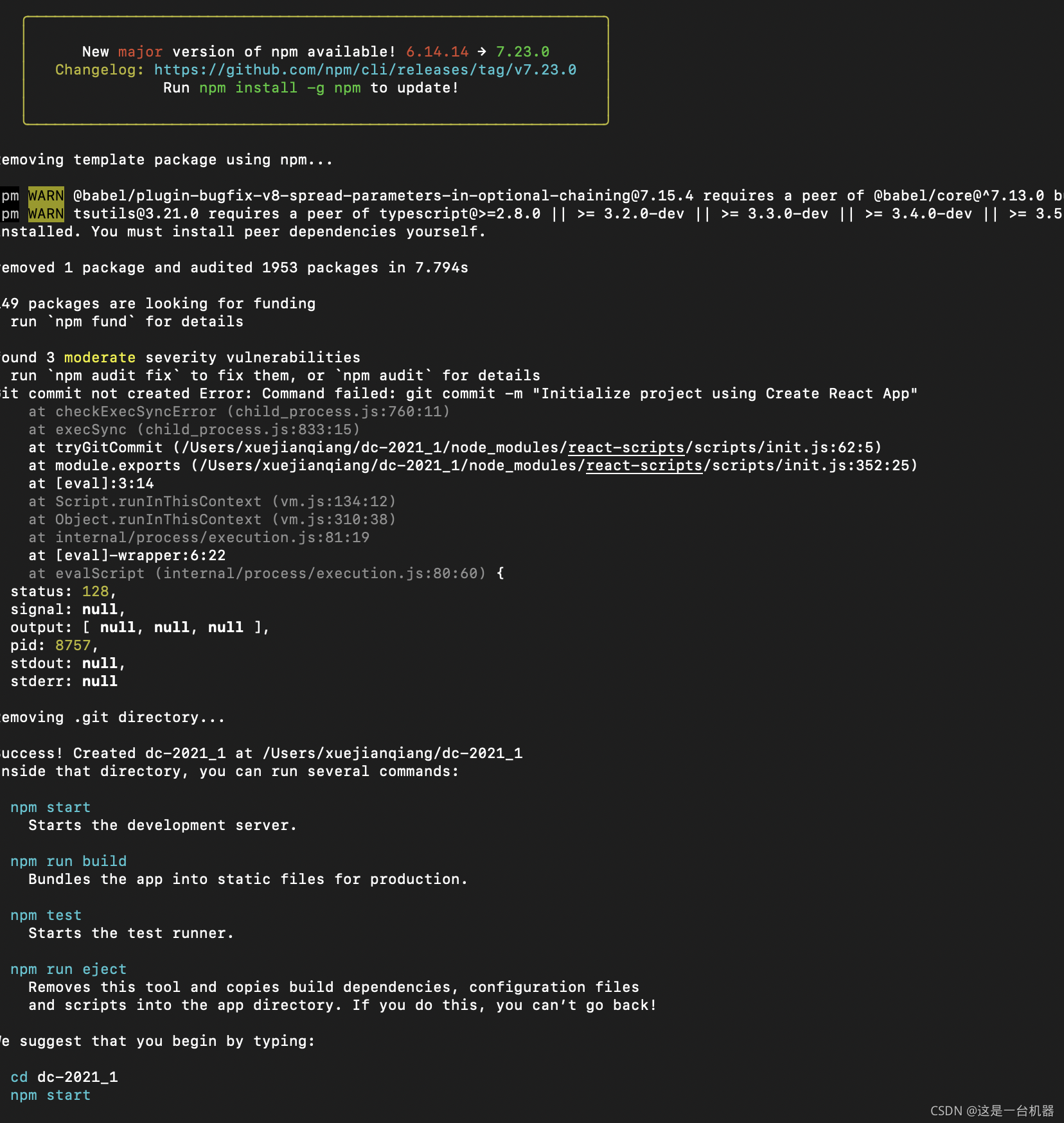Click the 'npm fund' command text

click(91, 321)
